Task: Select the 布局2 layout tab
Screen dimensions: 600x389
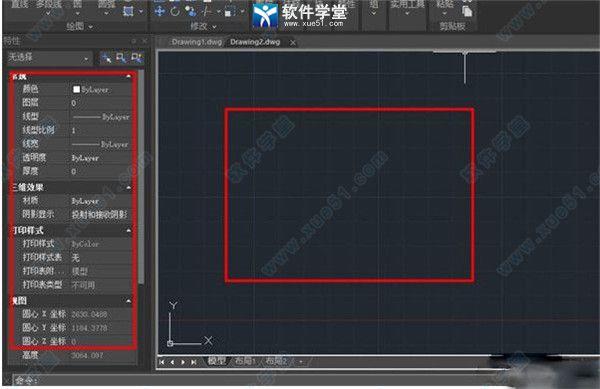Action: coord(276,361)
